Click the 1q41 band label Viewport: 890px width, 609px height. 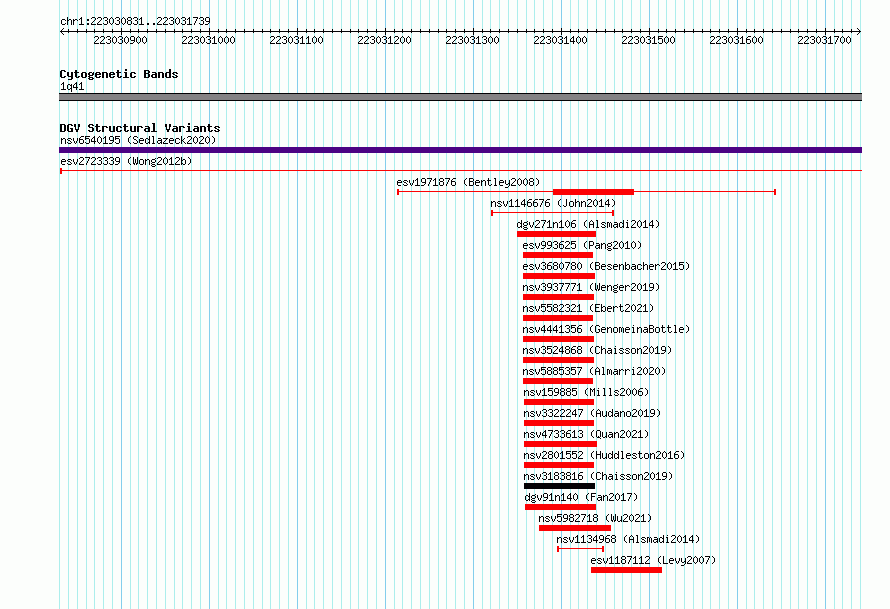tap(72, 86)
